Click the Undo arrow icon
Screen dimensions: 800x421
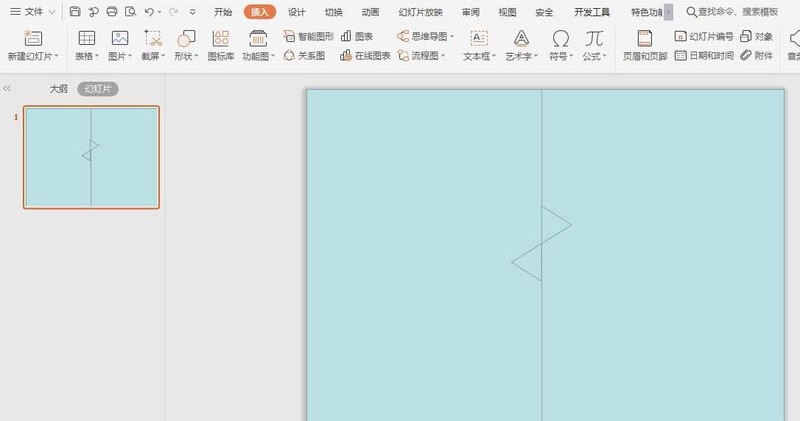pos(149,11)
